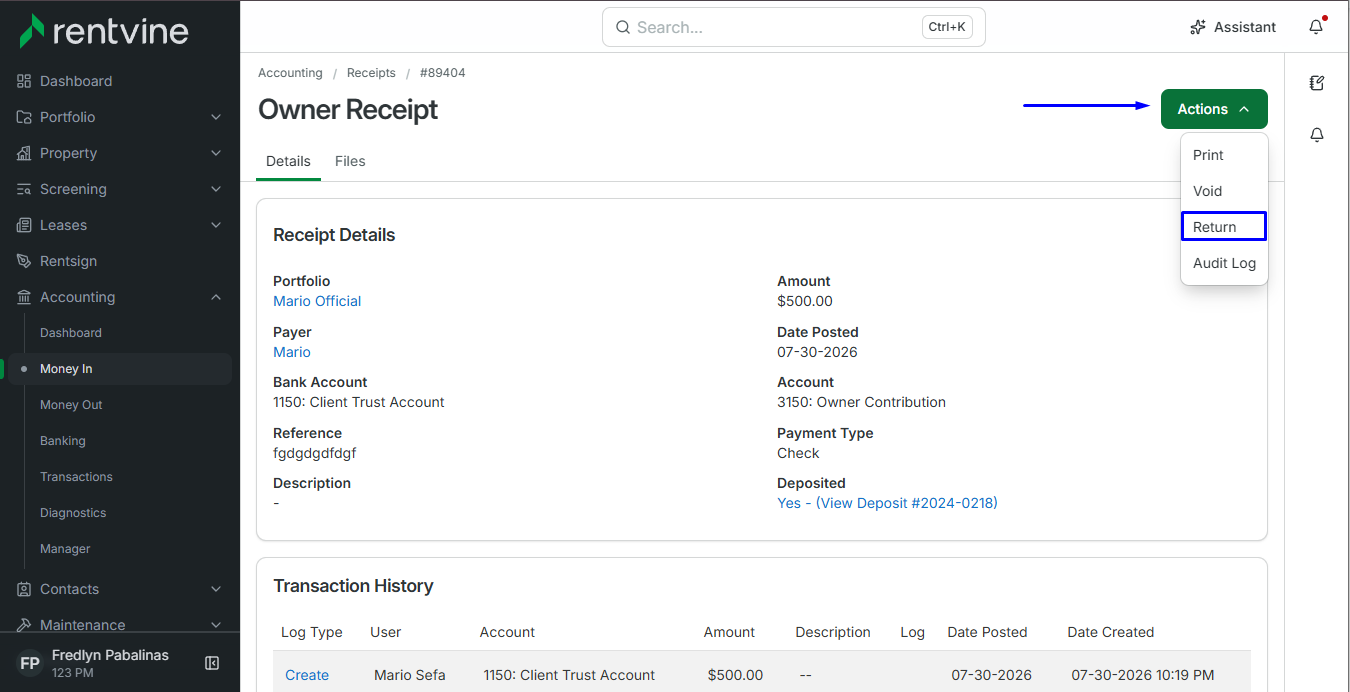The height and width of the screenshot is (692, 1350).
Task: Click 07-30-2026 10:19 PM date created cell
Action: (x=1143, y=675)
